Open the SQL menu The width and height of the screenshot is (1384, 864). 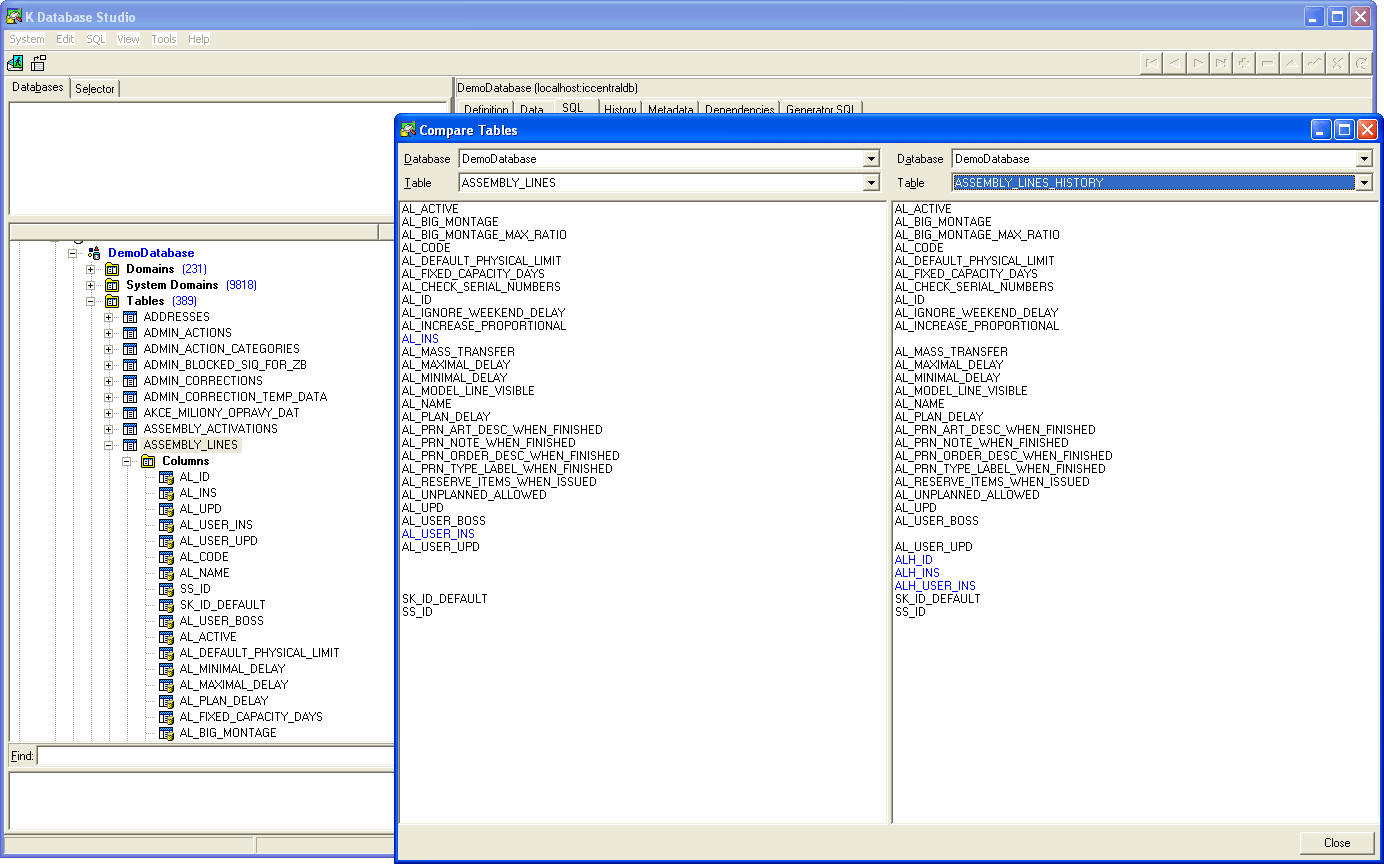click(x=95, y=39)
